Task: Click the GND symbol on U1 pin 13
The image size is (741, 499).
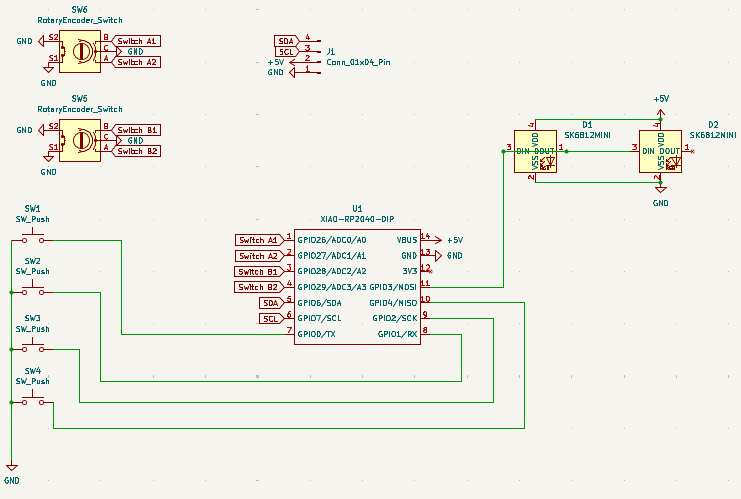Action: click(x=438, y=256)
